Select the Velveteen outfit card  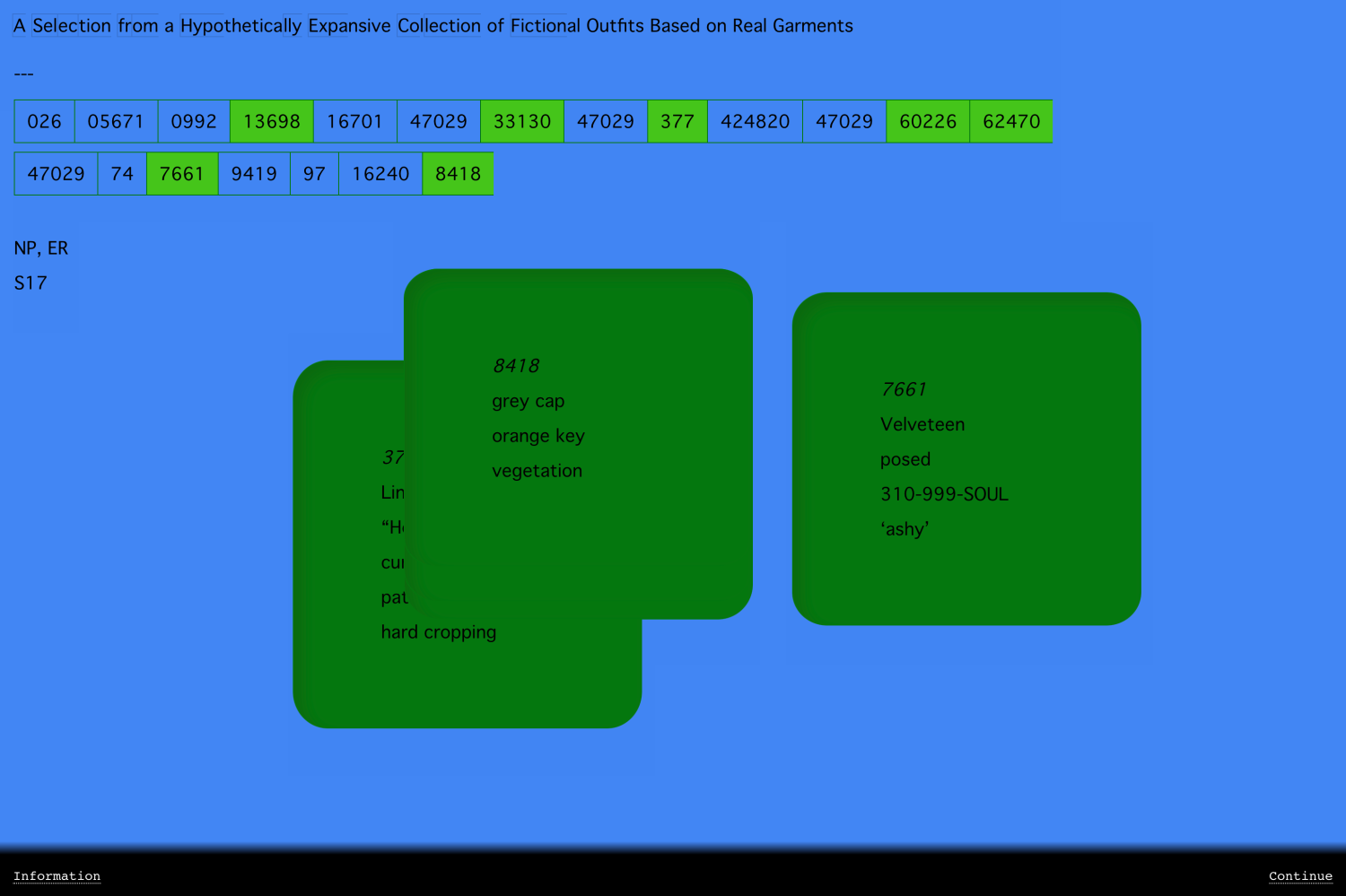pyautogui.click(x=966, y=458)
